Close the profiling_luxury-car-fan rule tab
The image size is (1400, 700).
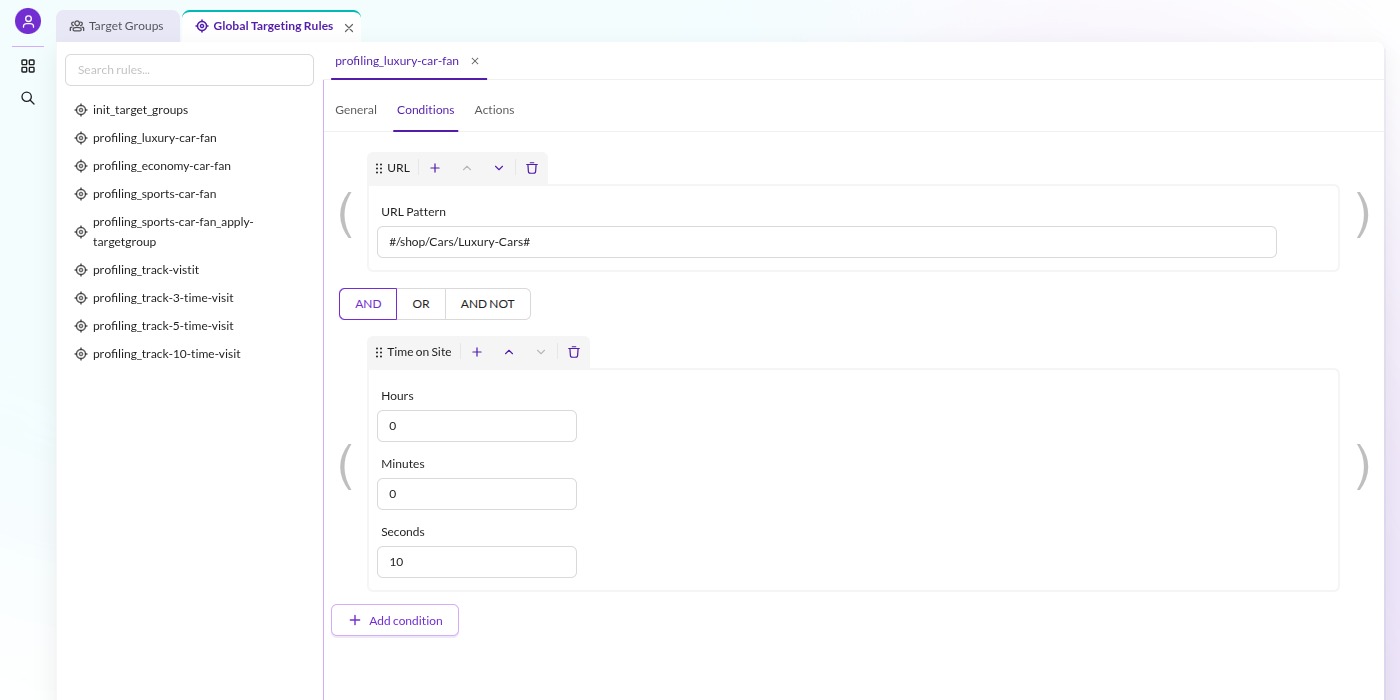475,61
